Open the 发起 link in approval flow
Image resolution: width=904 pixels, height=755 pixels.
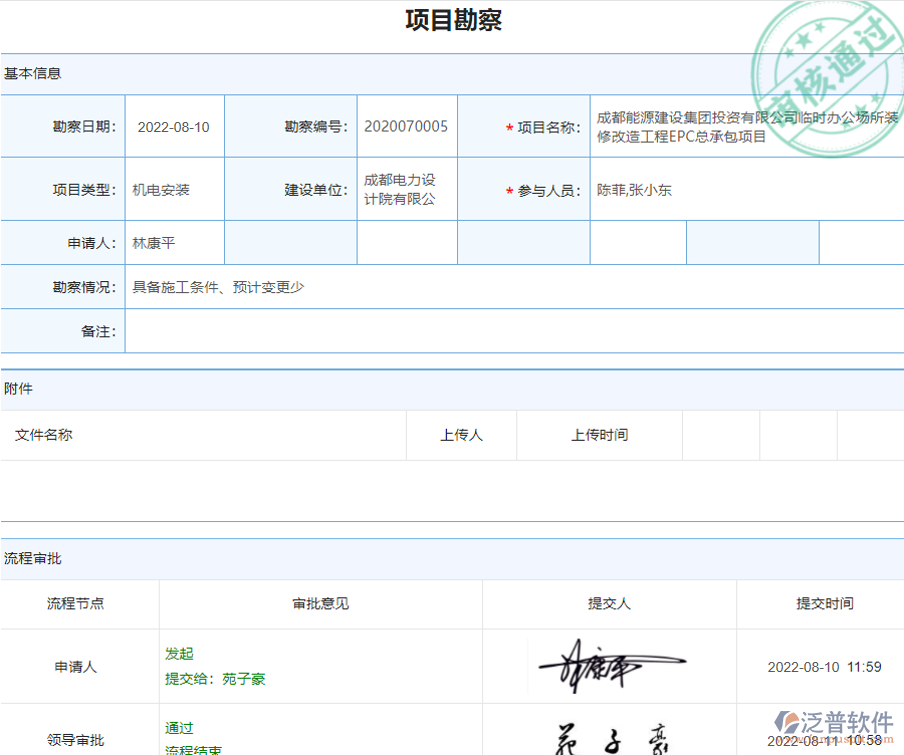178,654
